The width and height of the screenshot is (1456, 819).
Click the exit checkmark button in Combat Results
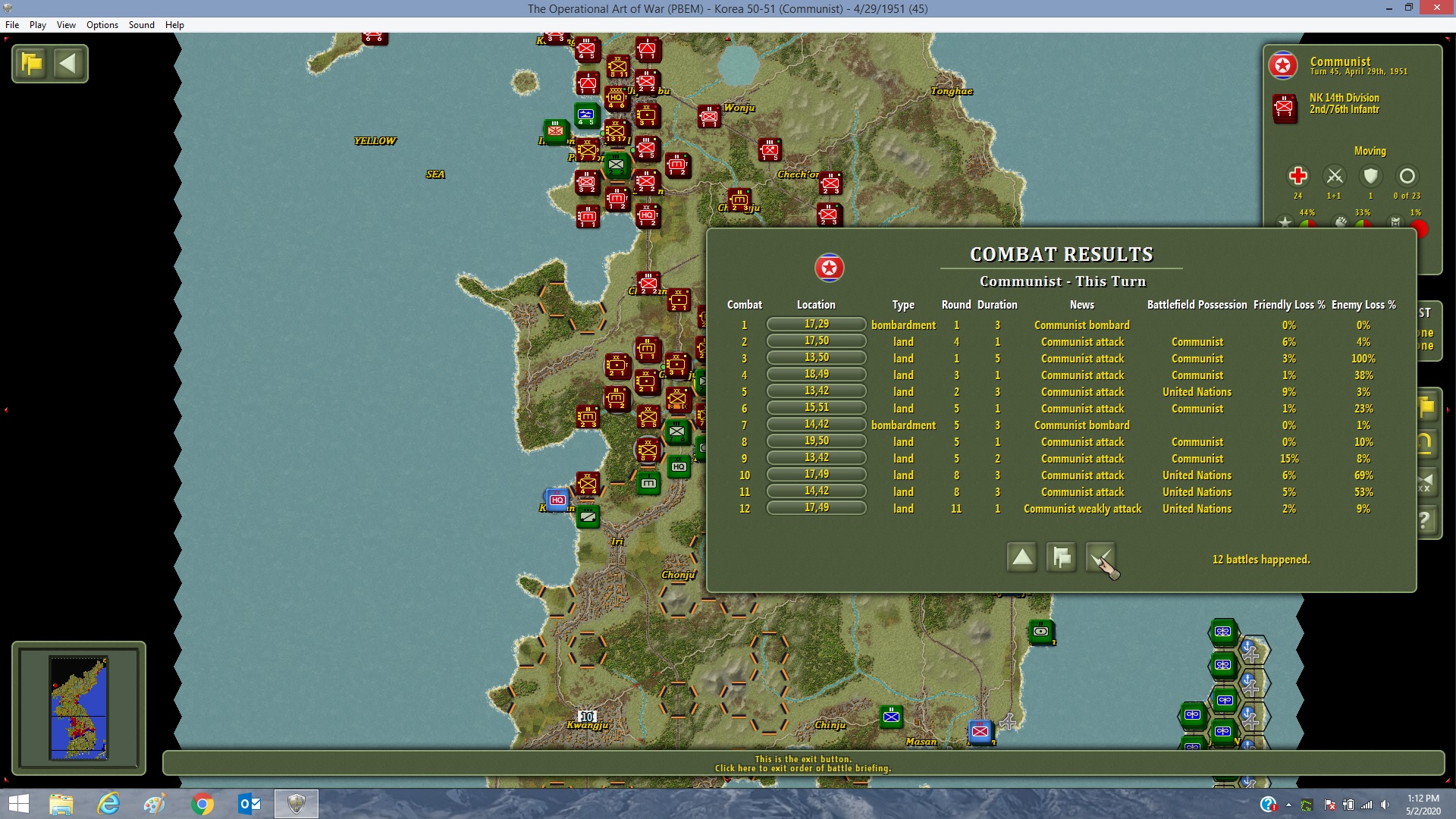tap(1100, 557)
